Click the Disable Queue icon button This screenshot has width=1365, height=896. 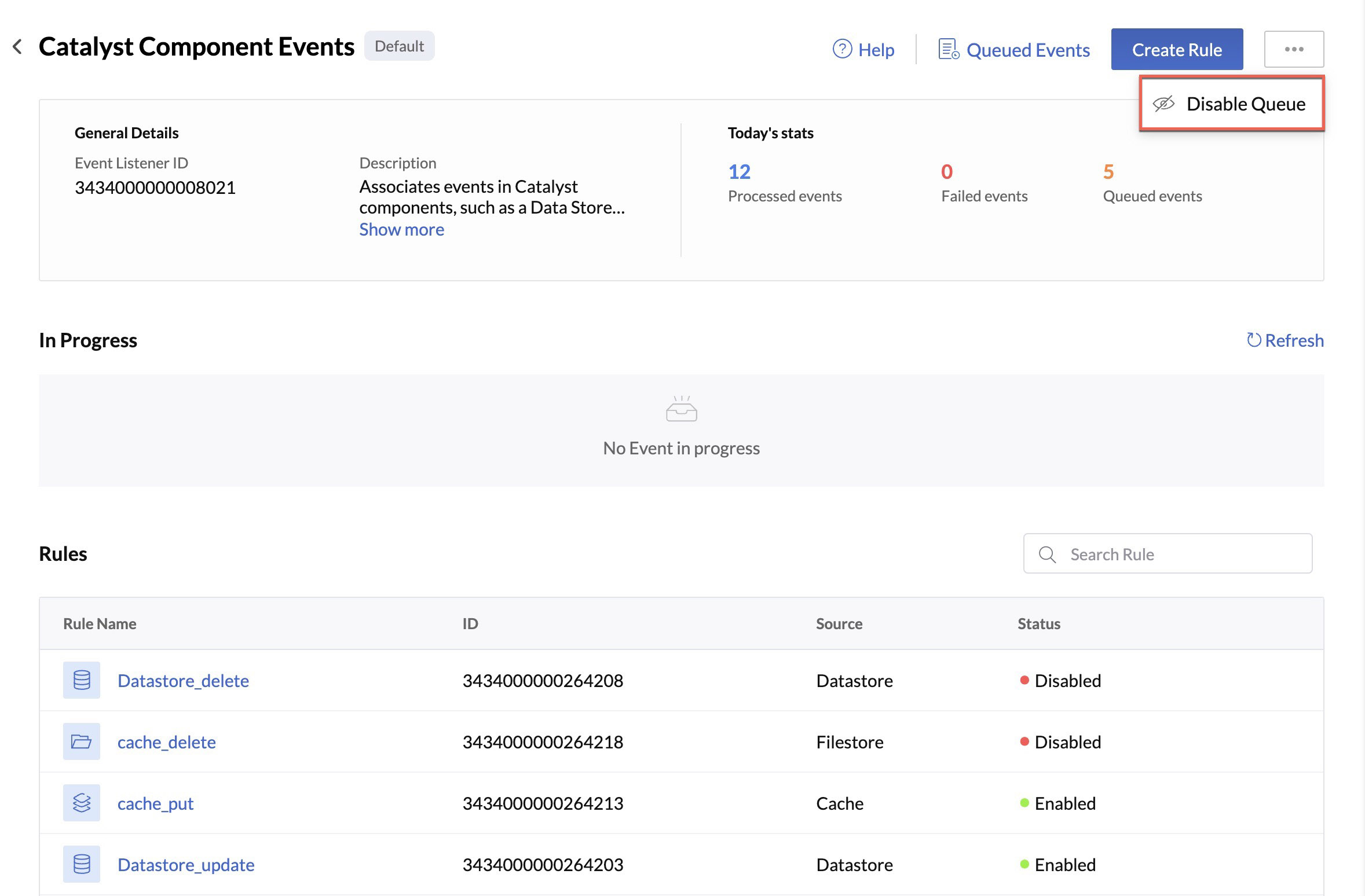click(1164, 102)
